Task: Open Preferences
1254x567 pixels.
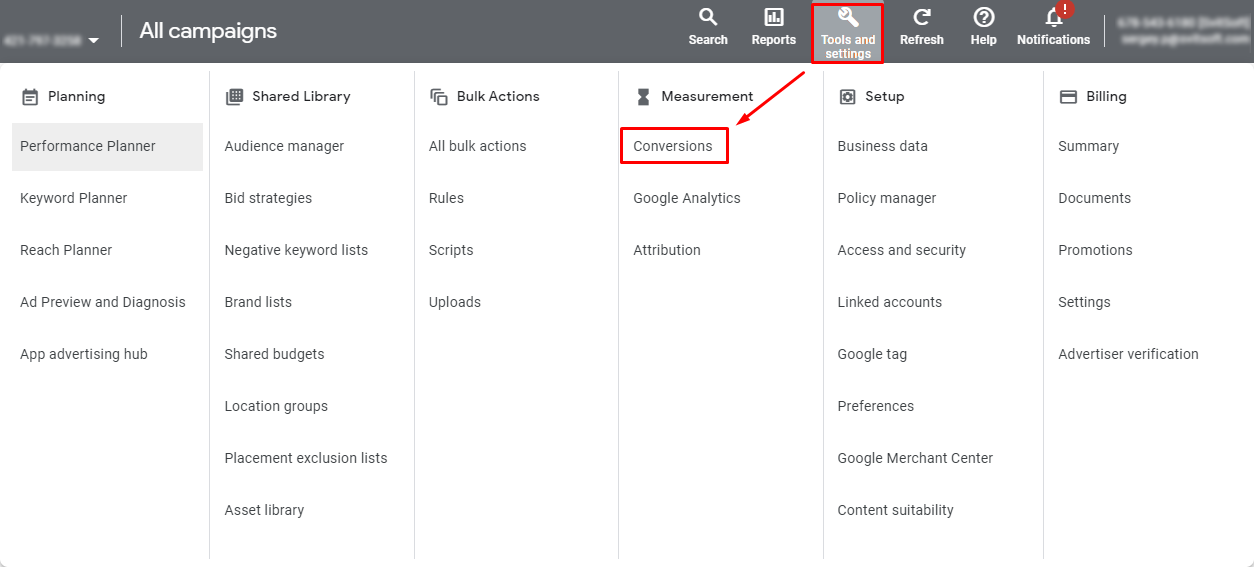Action: [876, 406]
